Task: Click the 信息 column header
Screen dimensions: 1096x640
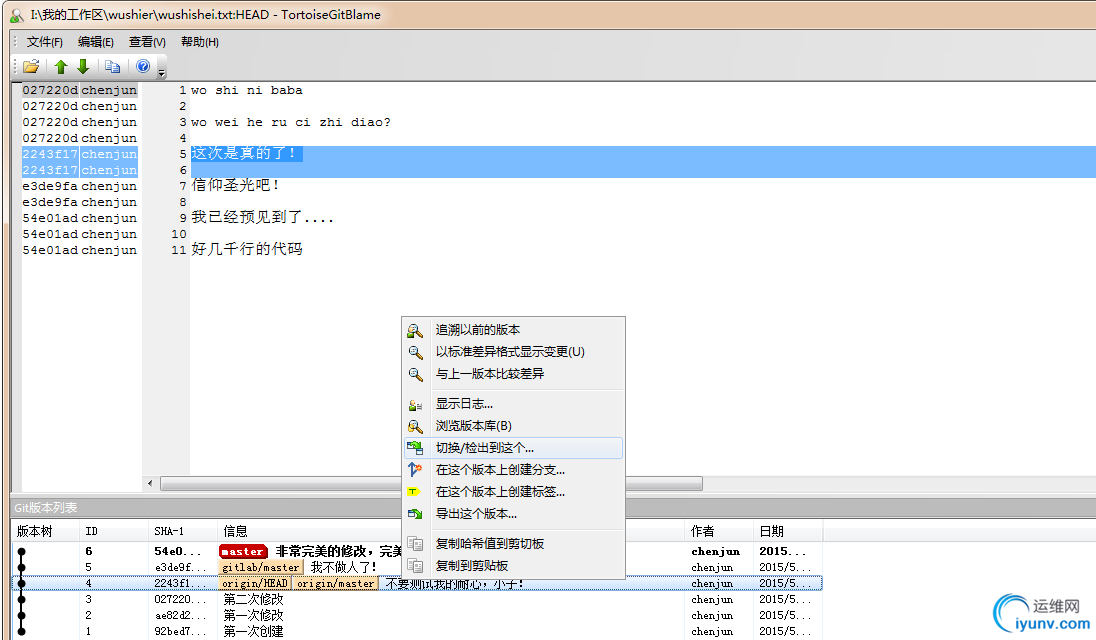Action: 451,532
